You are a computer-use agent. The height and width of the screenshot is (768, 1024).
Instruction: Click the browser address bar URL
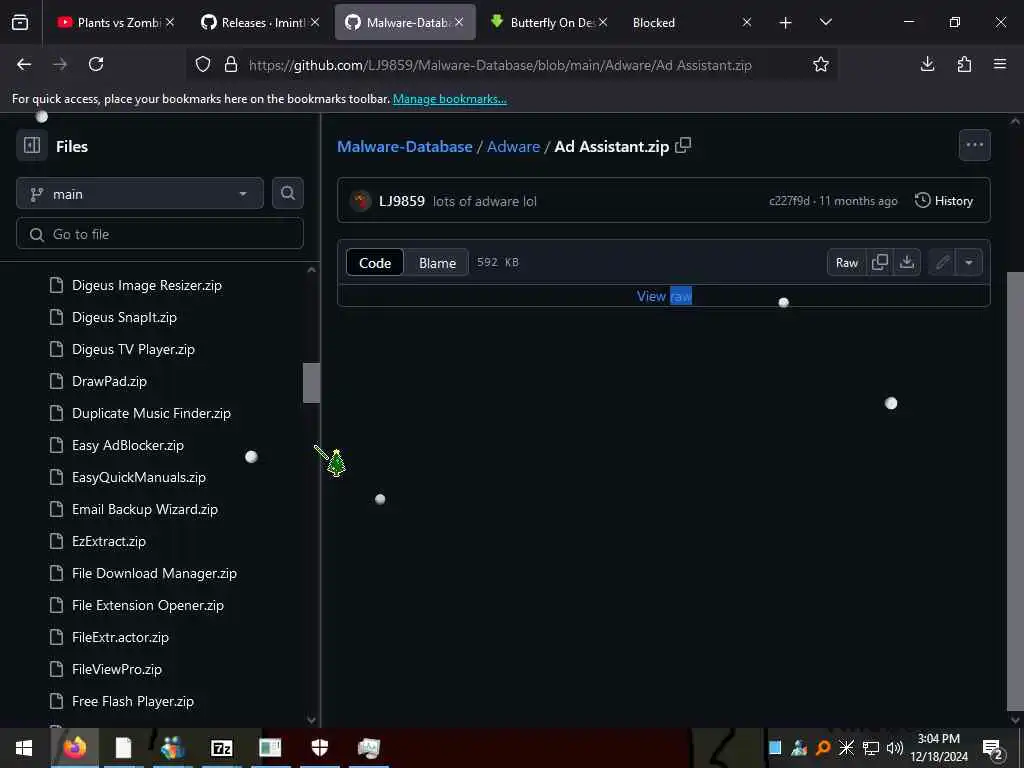pos(500,65)
